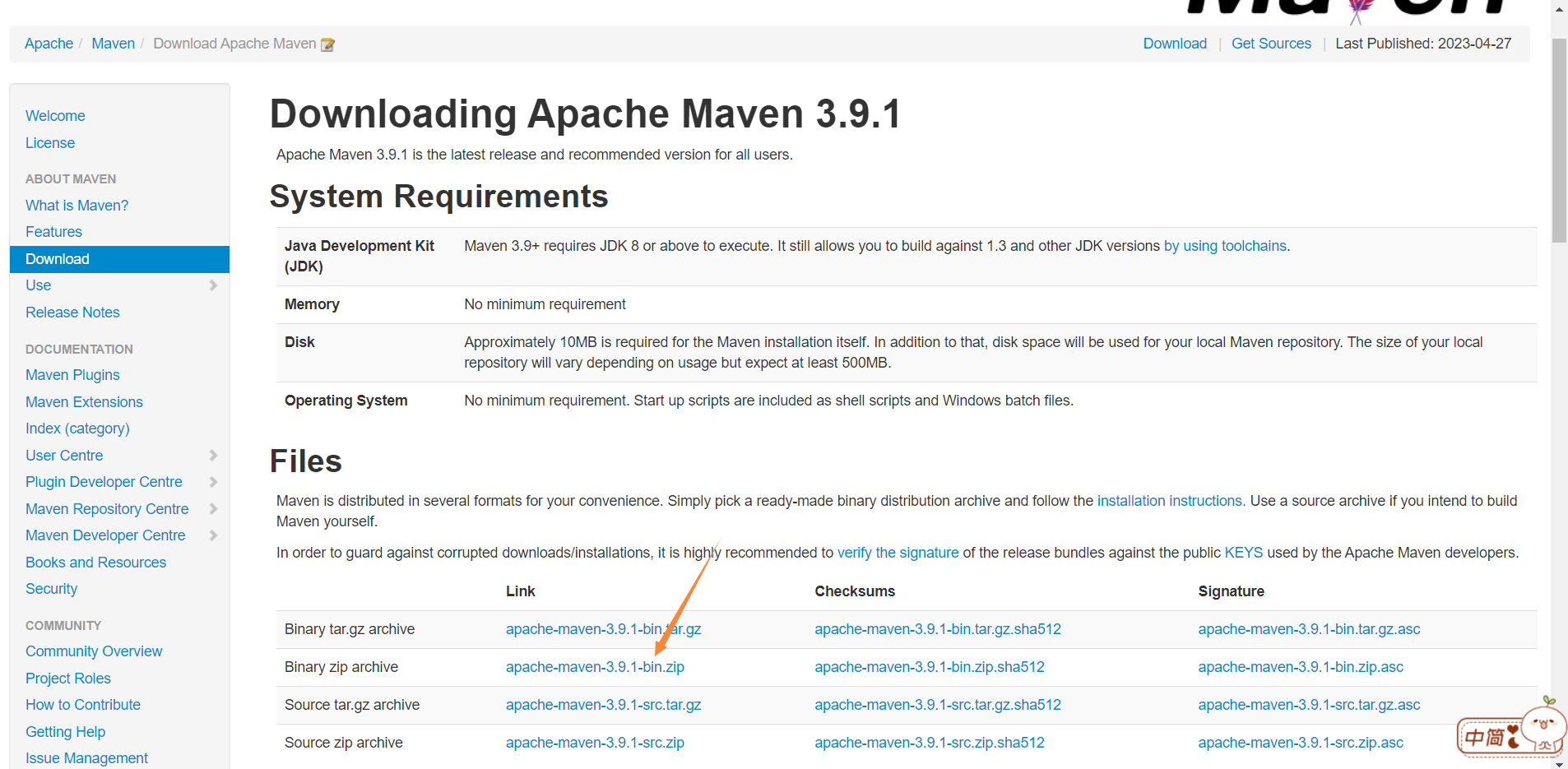This screenshot has width=1568, height=769.
Task: Click the 'Checksums' column header
Action: [x=855, y=591]
